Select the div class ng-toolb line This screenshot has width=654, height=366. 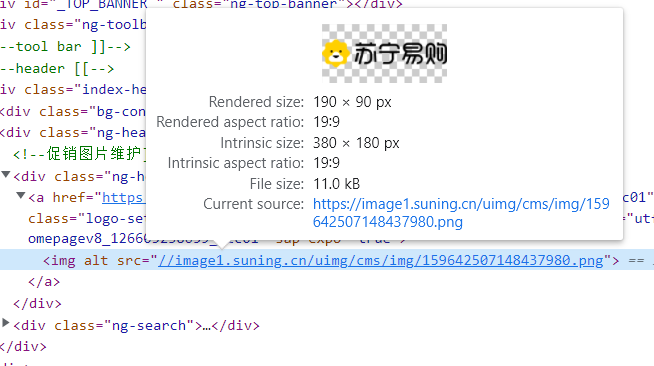pos(73,25)
